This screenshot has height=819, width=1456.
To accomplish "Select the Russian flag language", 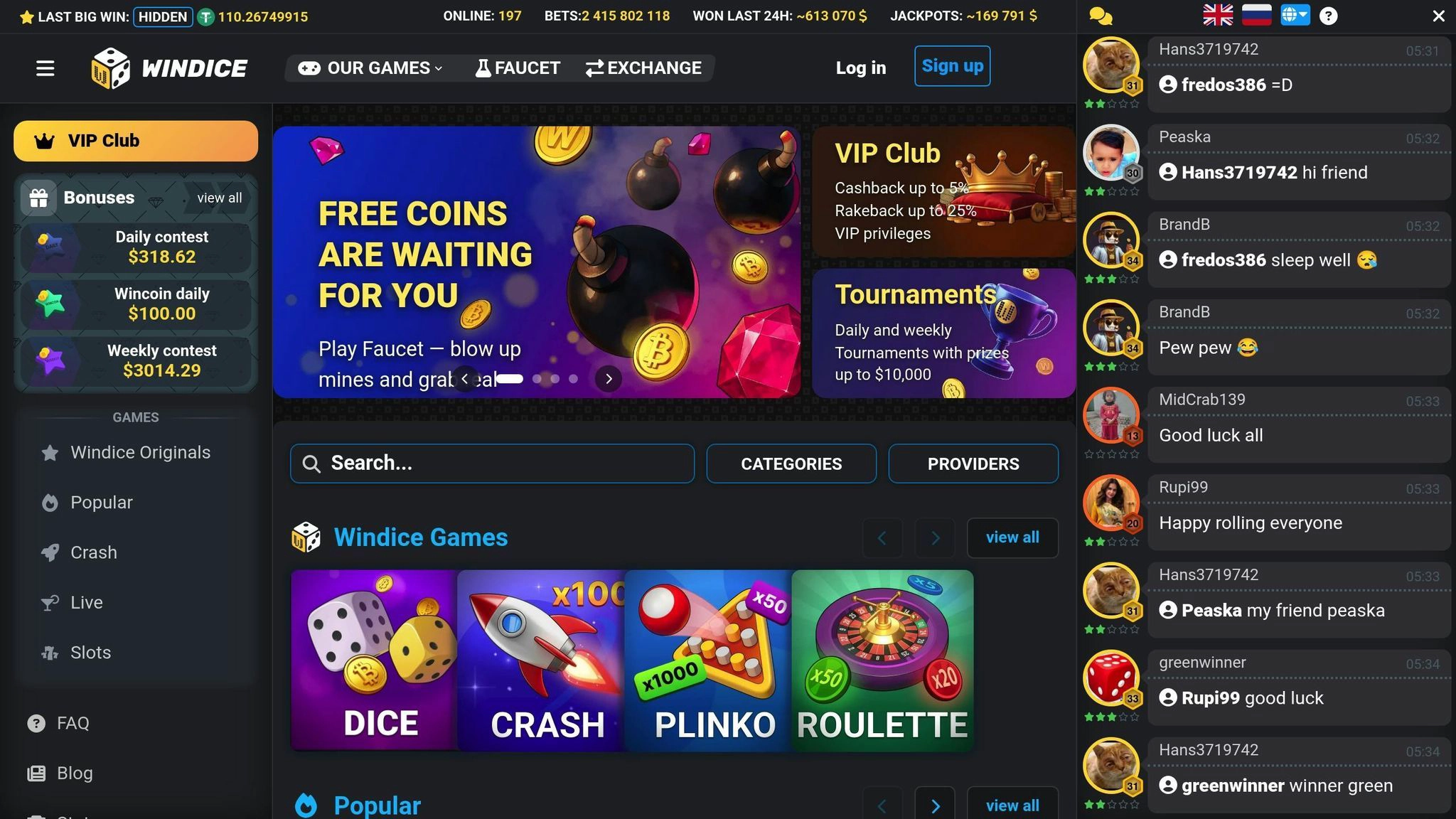I will click(x=1256, y=15).
